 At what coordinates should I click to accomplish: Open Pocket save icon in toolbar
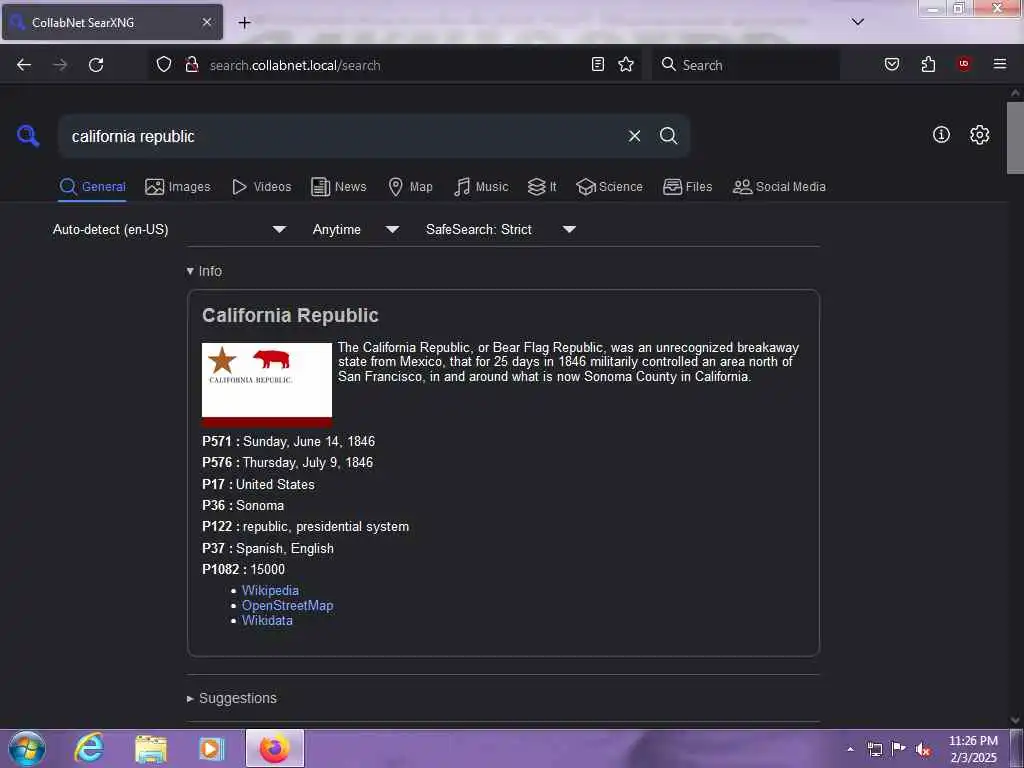[x=892, y=64]
